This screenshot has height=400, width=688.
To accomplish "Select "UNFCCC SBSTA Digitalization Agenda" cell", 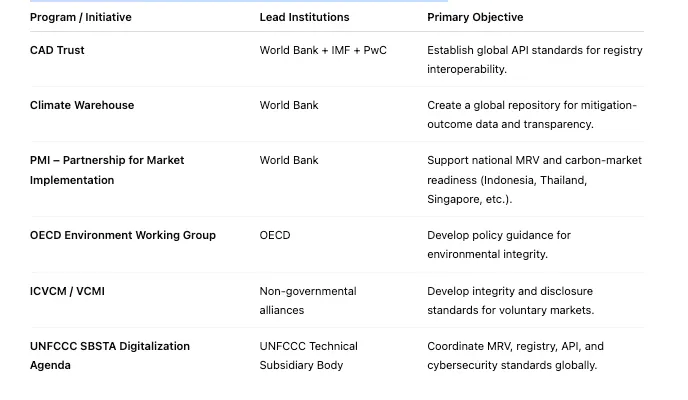I will pyautogui.click(x=110, y=355).
